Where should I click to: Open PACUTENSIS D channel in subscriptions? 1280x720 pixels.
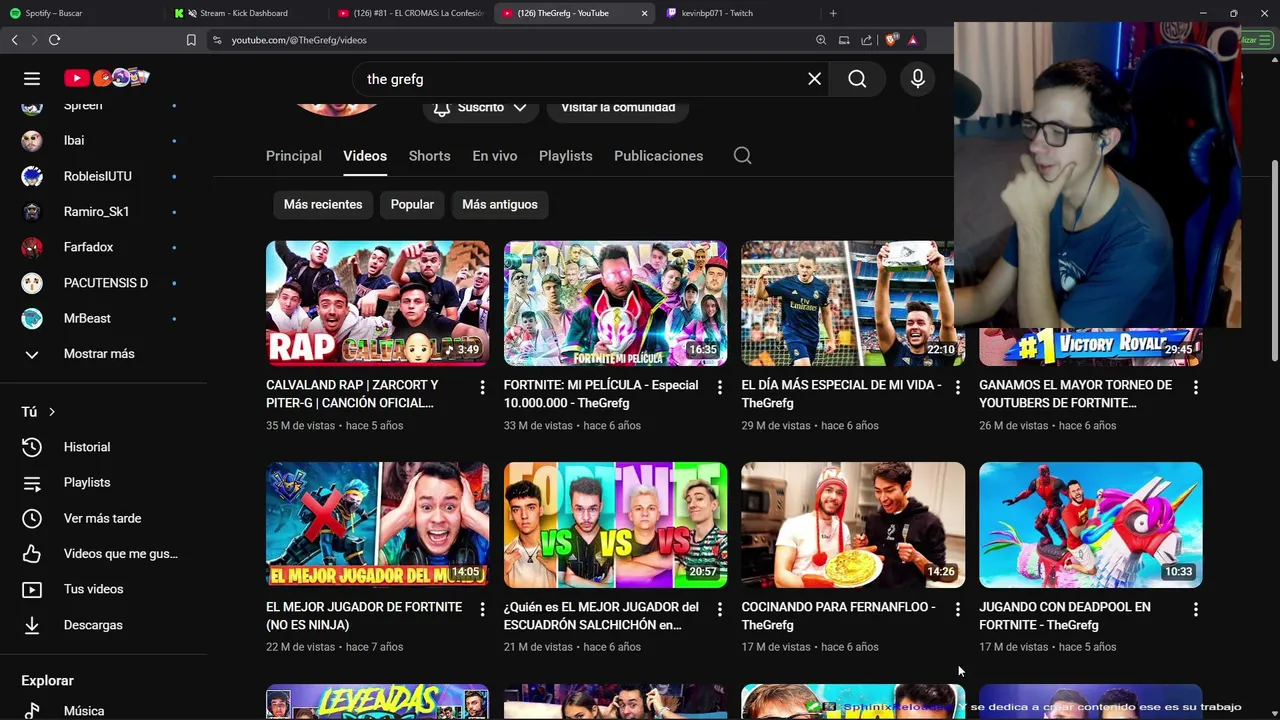click(104, 283)
